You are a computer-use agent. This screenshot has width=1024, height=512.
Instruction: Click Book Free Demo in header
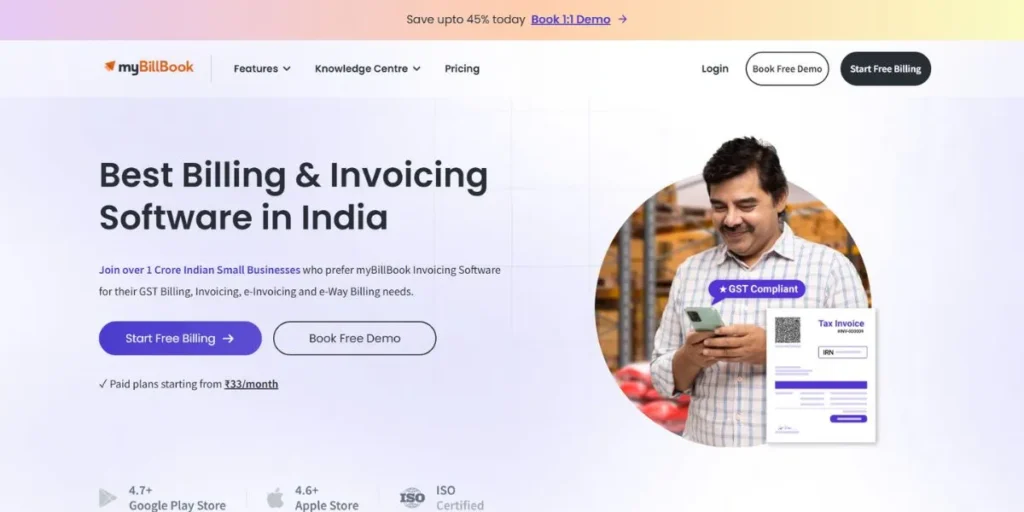(787, 69)
